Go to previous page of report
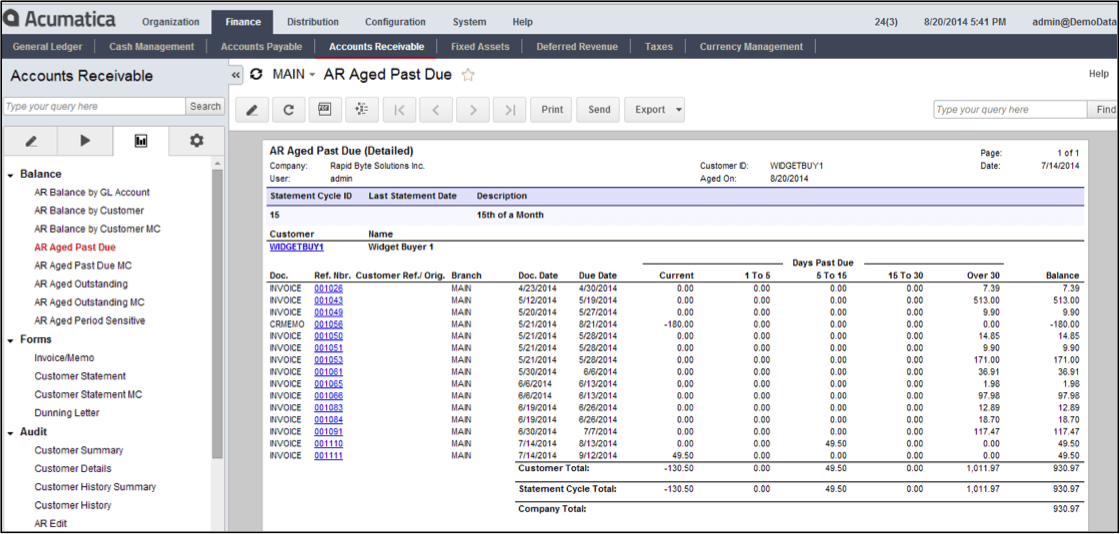This screenshot has width=1120, height=534. [x=436, y=110]
